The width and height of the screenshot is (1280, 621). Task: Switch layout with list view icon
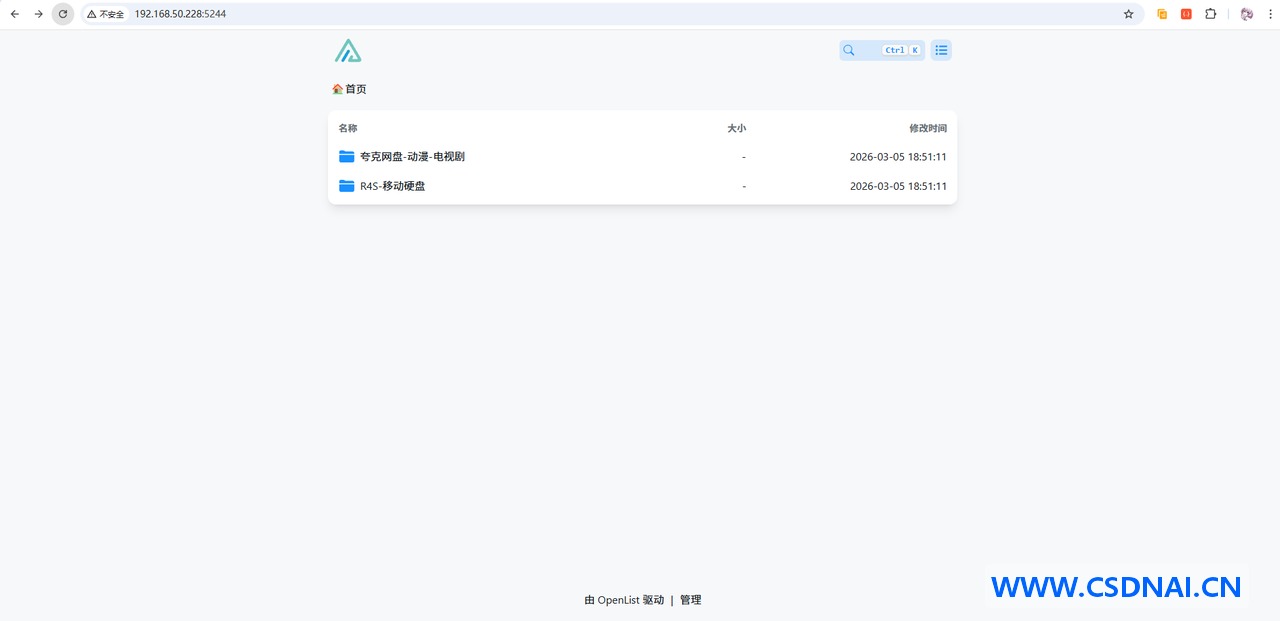pos(941,50)
